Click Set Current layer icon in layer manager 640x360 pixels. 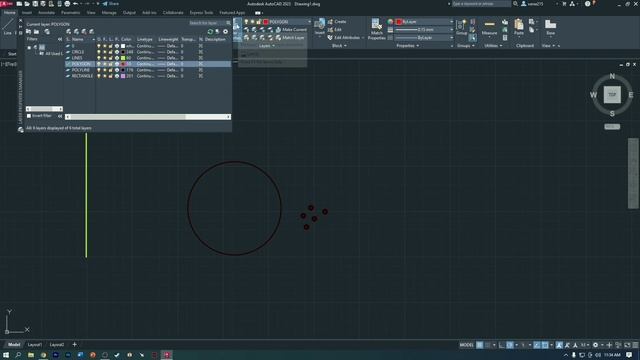(x=91, y=31)
